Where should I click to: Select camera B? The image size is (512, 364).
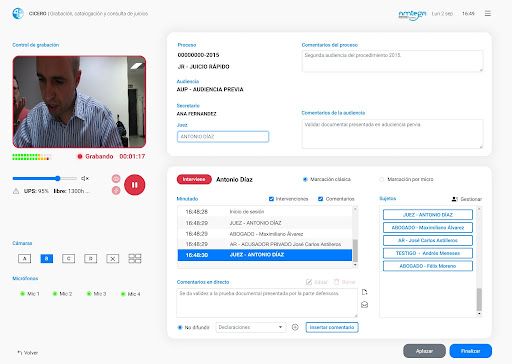click(47, 258)
